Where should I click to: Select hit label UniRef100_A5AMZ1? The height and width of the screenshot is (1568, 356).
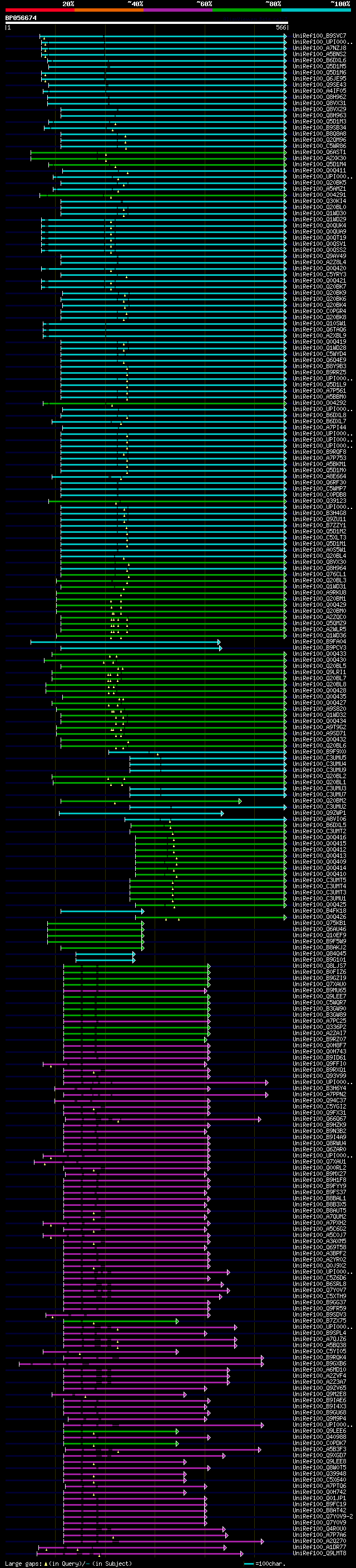point(319,189)
